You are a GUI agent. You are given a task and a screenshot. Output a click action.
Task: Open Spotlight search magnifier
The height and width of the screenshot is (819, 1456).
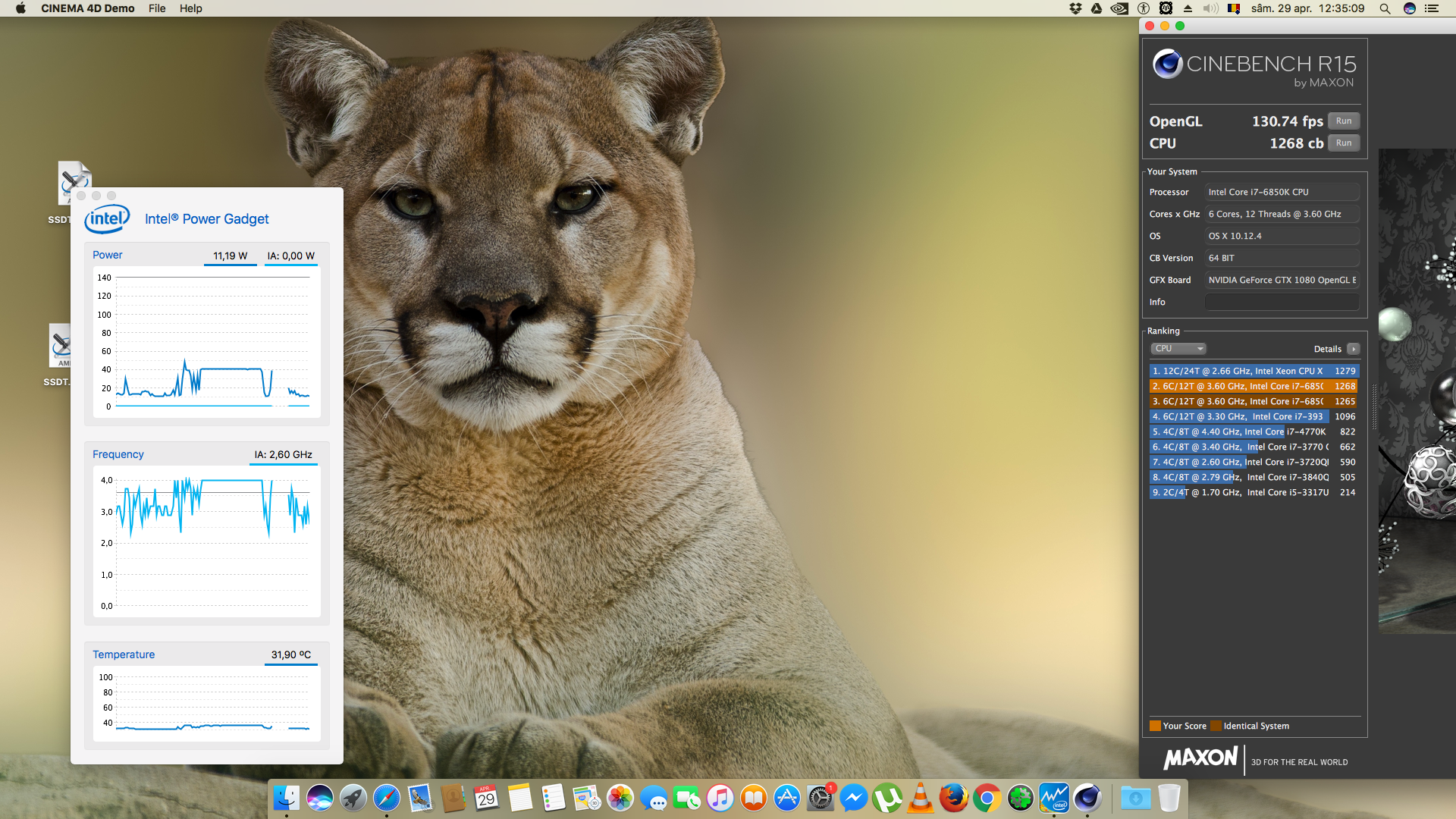[x=1385, y=8]
